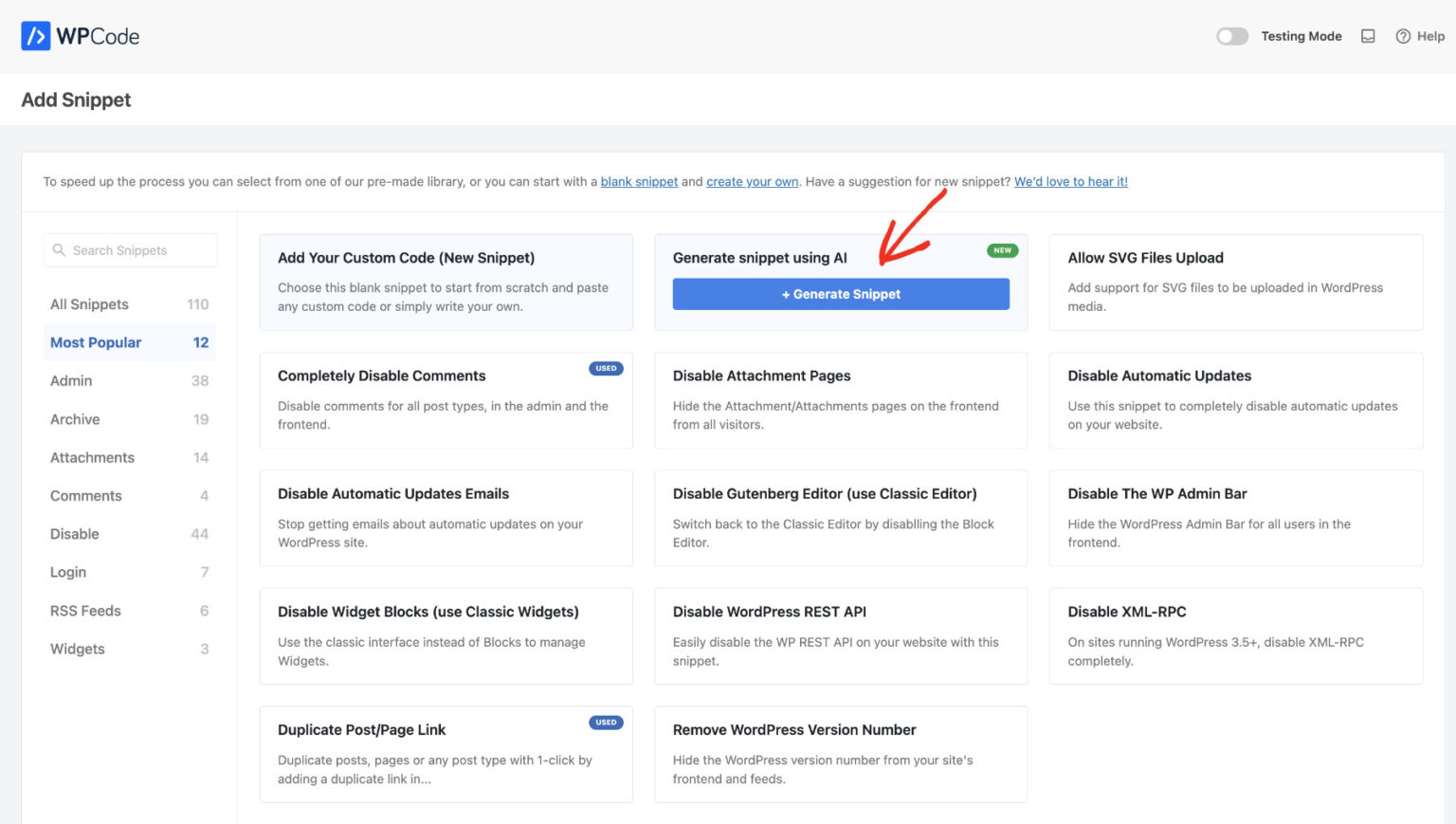Choose Add Your Custom Code card
This screenshot has height=824, width=1456.
446,283
